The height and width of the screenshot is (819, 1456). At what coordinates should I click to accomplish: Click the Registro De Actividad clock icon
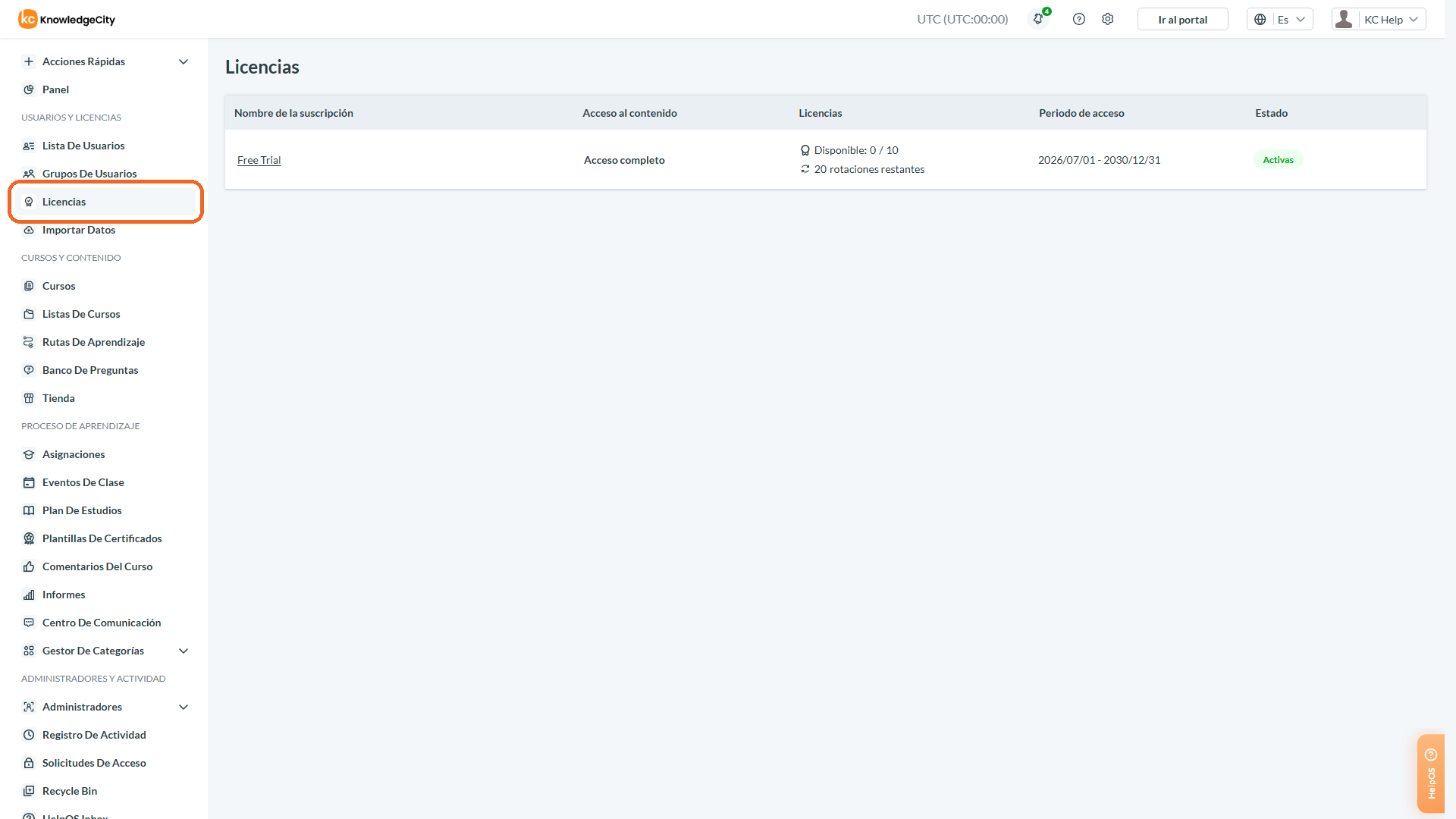(x=29, y=735)
